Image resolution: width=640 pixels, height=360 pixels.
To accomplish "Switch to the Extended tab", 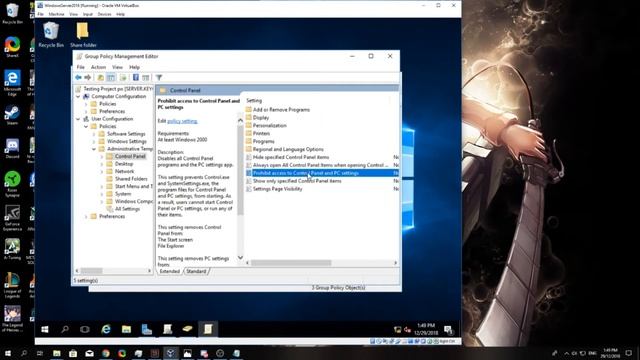I will [x=169, y=271].
